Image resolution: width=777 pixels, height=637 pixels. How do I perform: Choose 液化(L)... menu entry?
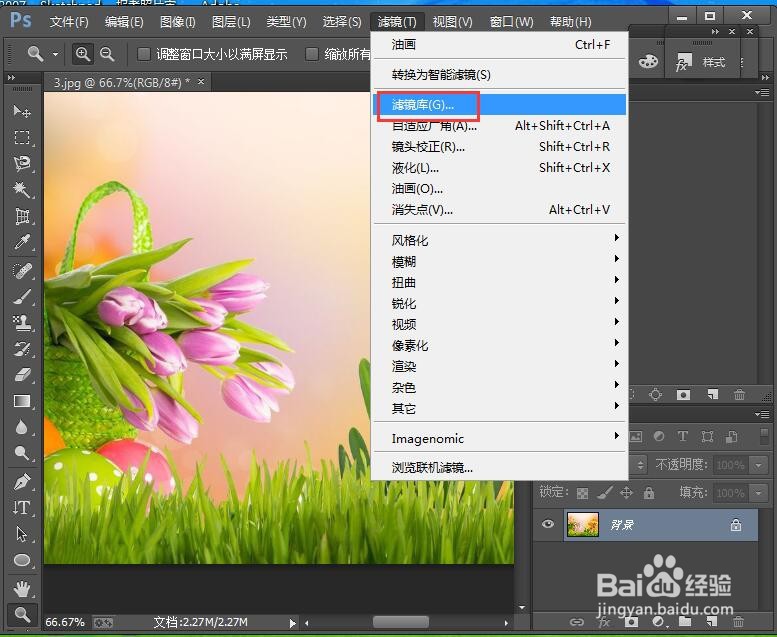tap(500, 168)
